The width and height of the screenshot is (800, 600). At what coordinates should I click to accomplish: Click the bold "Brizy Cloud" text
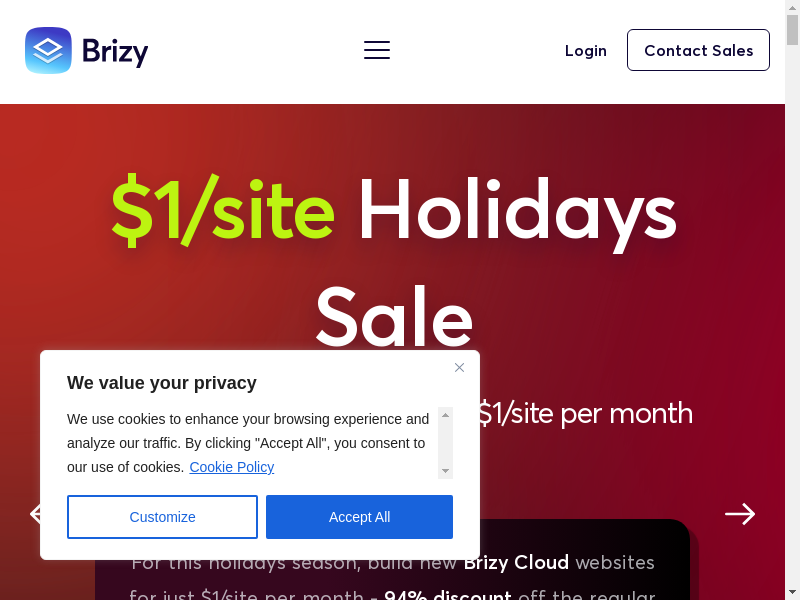tap(516, 562)
